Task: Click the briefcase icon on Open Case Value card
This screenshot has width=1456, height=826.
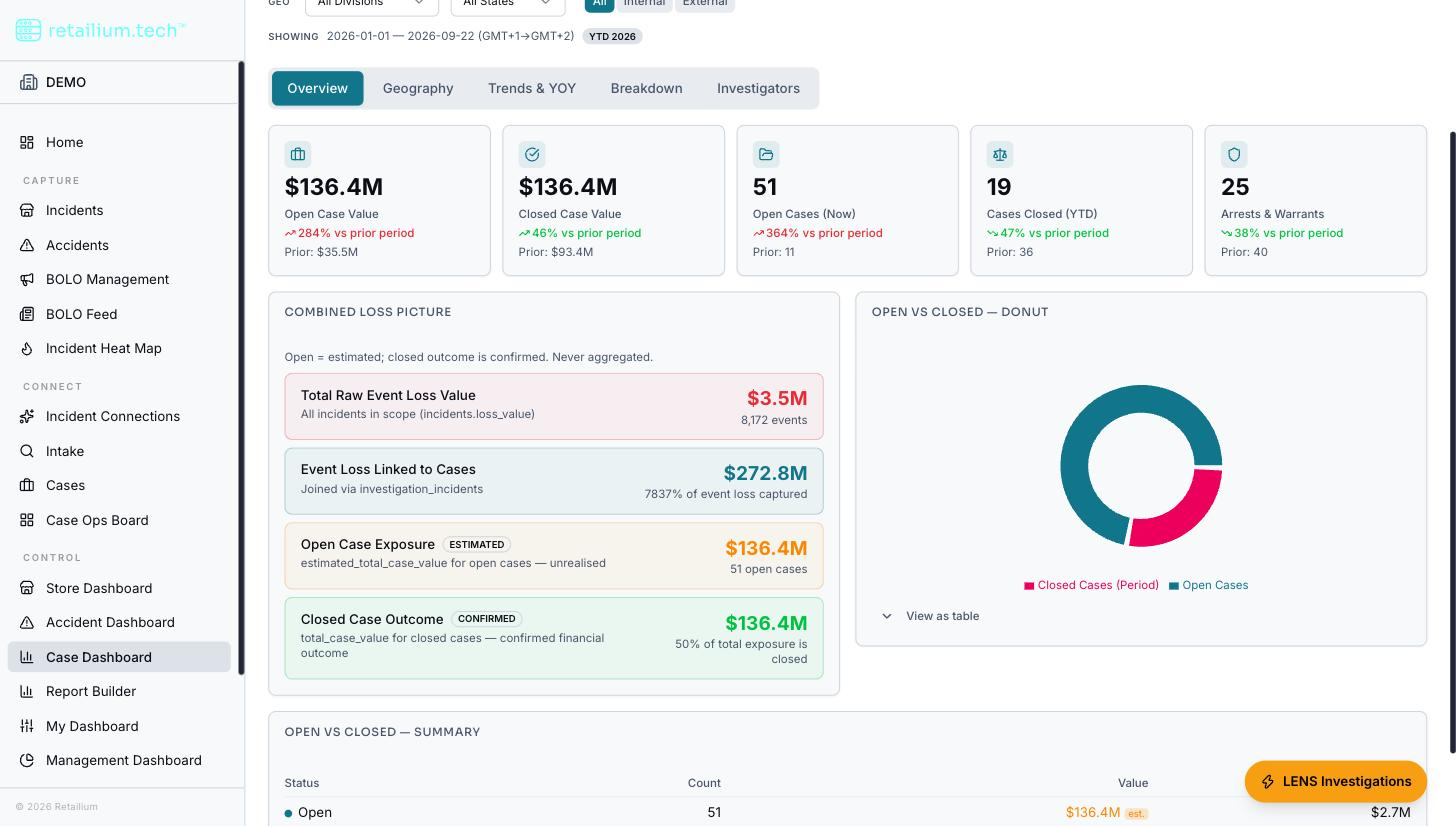Action: click(x=298, y=154)
